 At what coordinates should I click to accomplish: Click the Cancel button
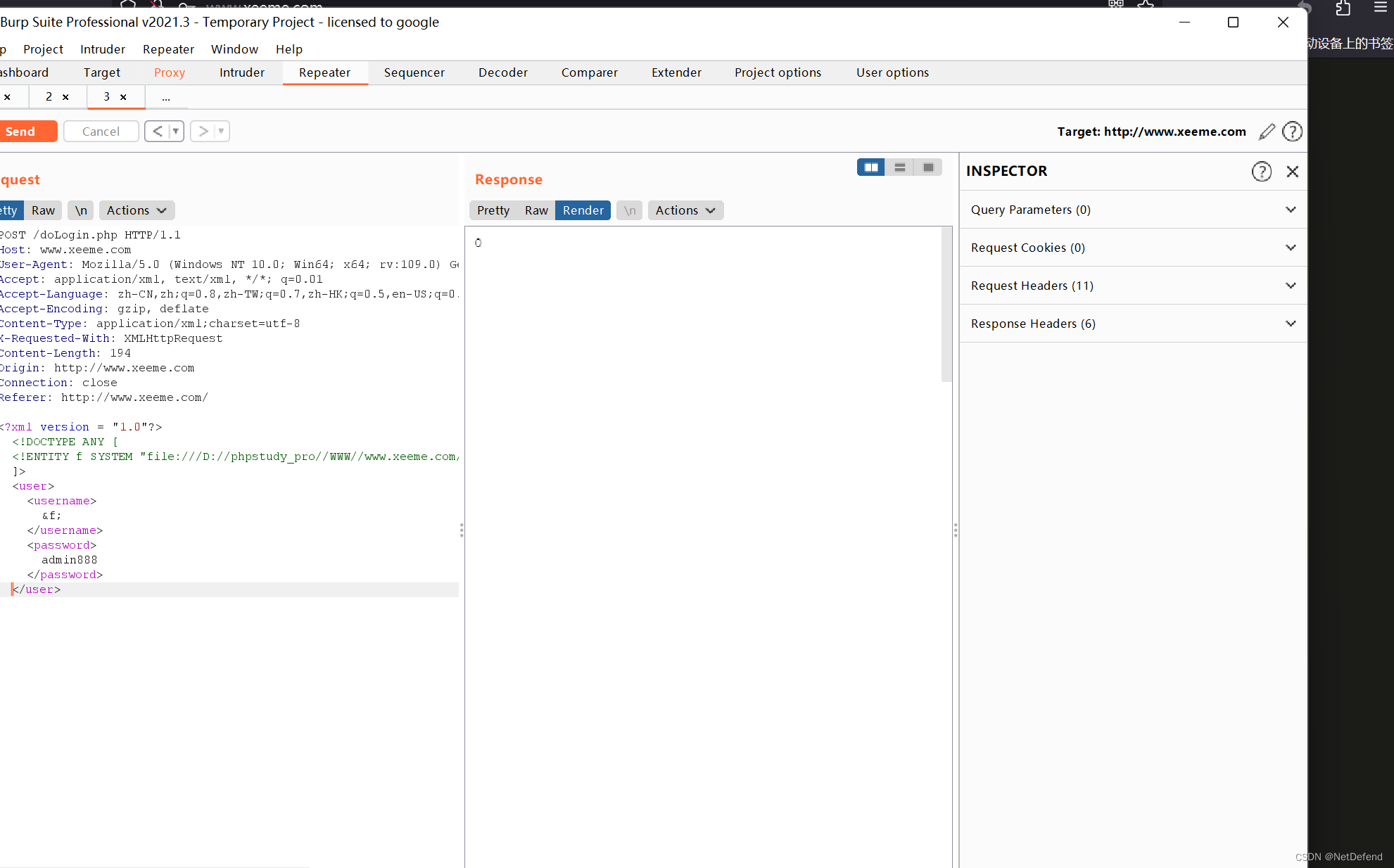[101, 132]
